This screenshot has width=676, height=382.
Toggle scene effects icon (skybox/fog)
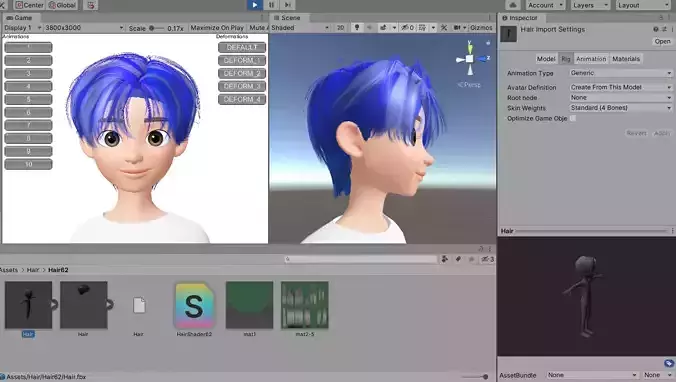[383, 27]
